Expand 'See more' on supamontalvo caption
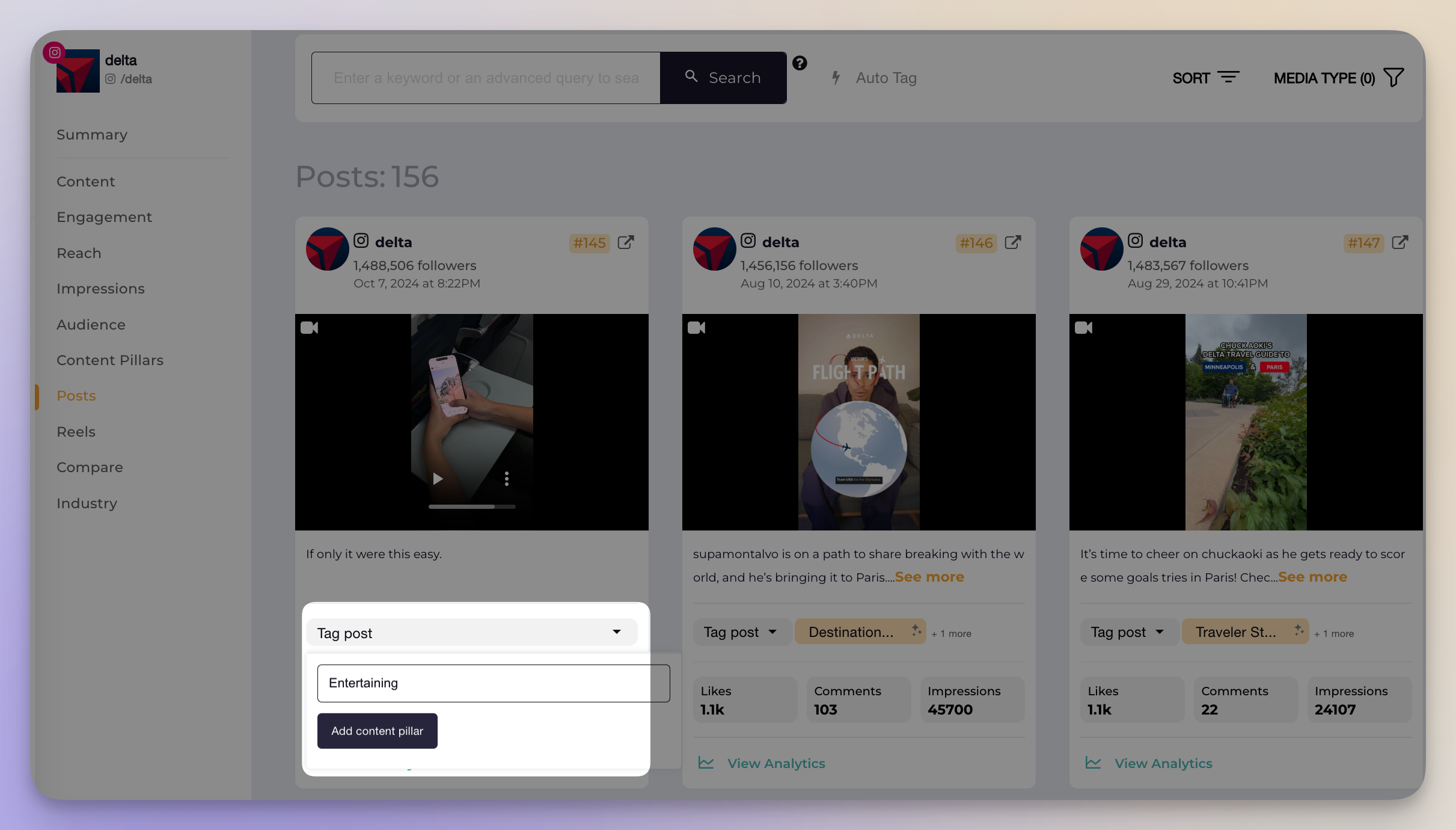The width and height of the screenshot is (1456, 830). click(x=929, y=577)
